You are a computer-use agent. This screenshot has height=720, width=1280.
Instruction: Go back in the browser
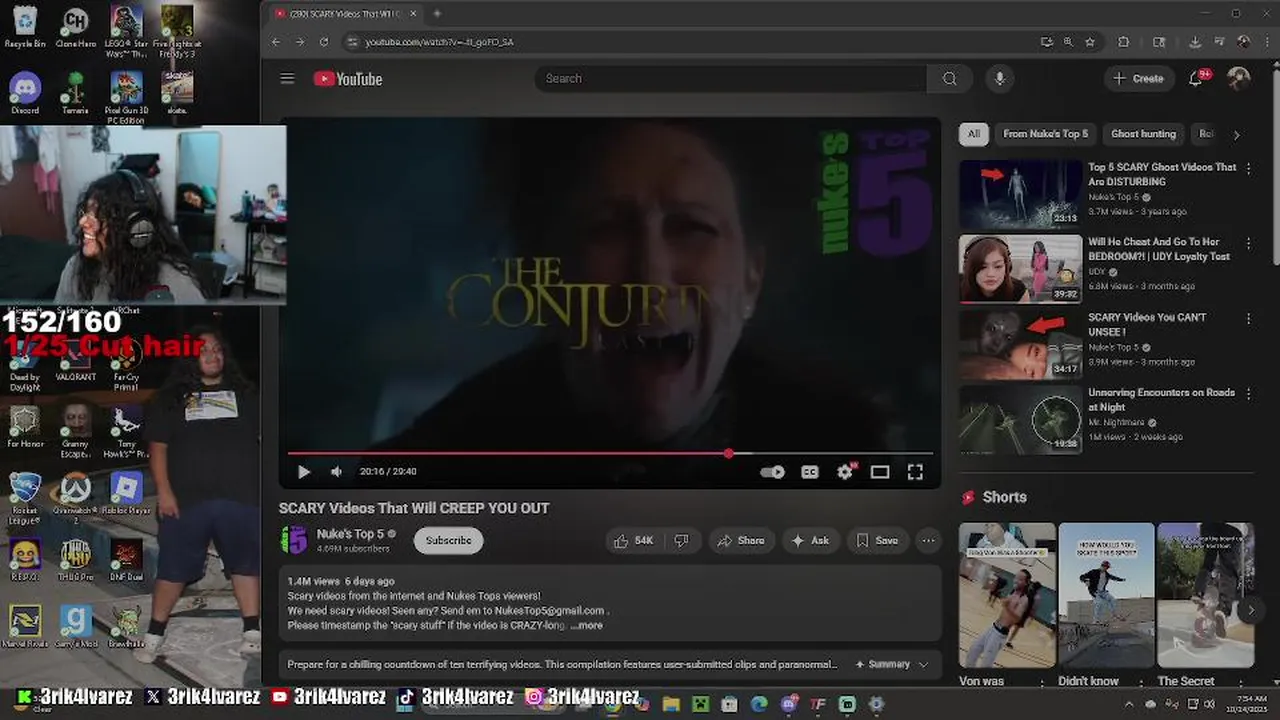276,42
